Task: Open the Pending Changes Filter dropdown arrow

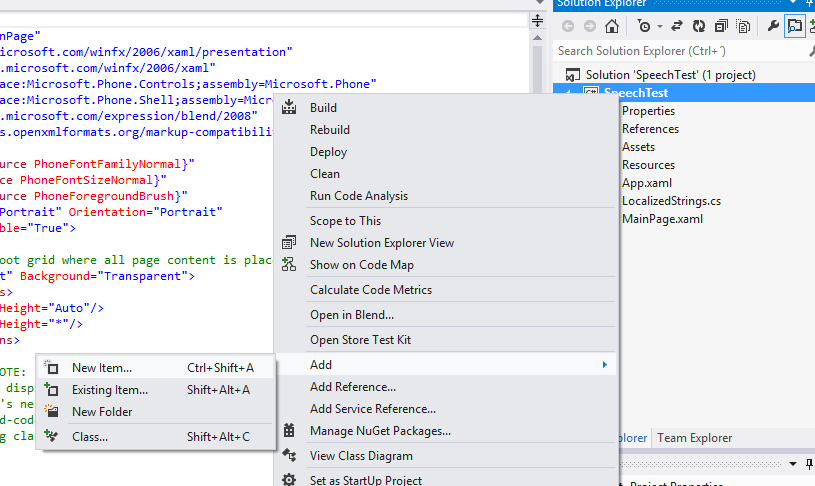Action: tap(660, 27)
